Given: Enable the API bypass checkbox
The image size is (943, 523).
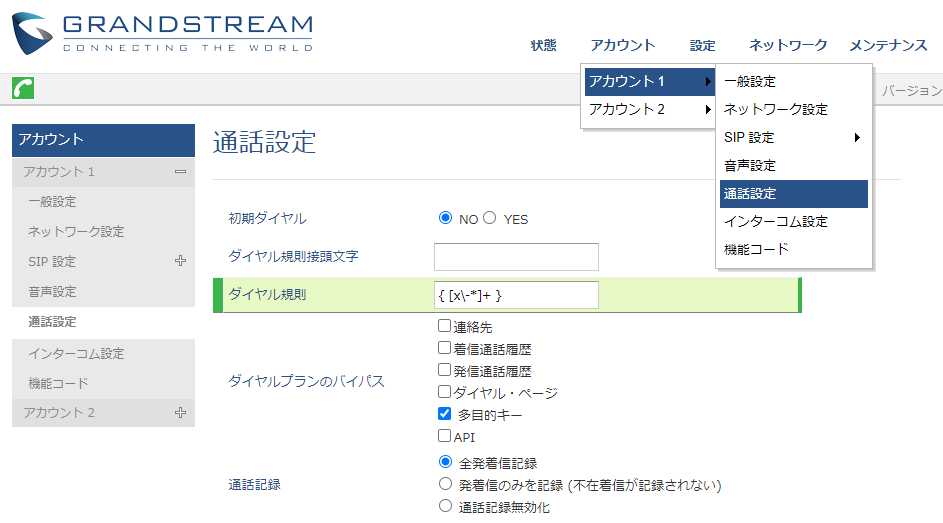Looking at the screenshot, I should pyautogui.click(x=444, y=436).
